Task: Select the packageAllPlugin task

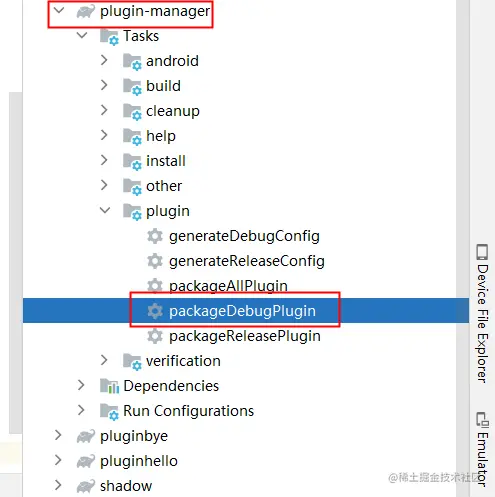Action: (x=228, y=286)
